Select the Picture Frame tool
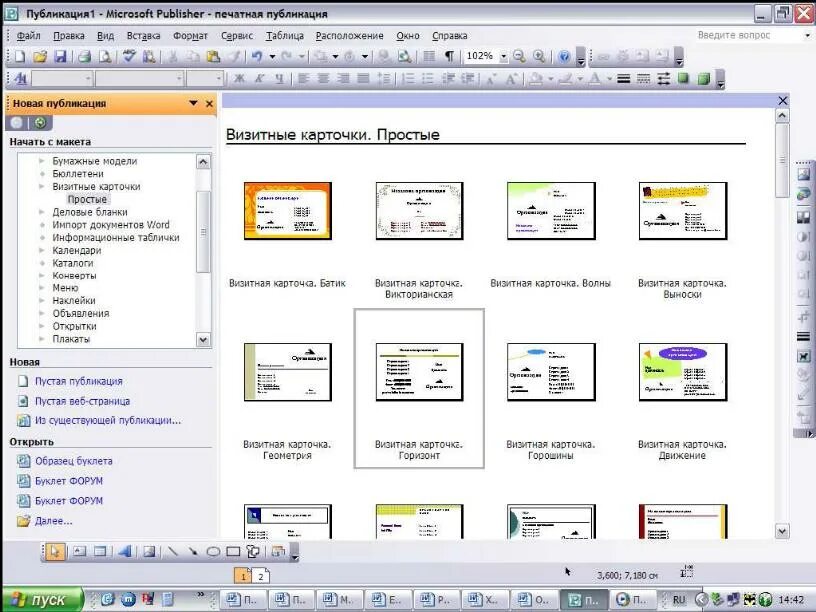This screenshot has width=816, height=612. [x=149, y=552]
